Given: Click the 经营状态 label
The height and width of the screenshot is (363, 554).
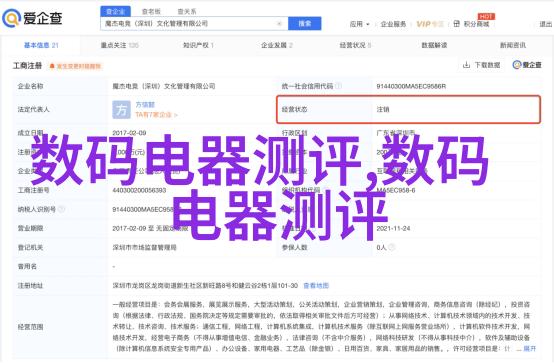Looking at the screenshot, I should pos(294,110).
